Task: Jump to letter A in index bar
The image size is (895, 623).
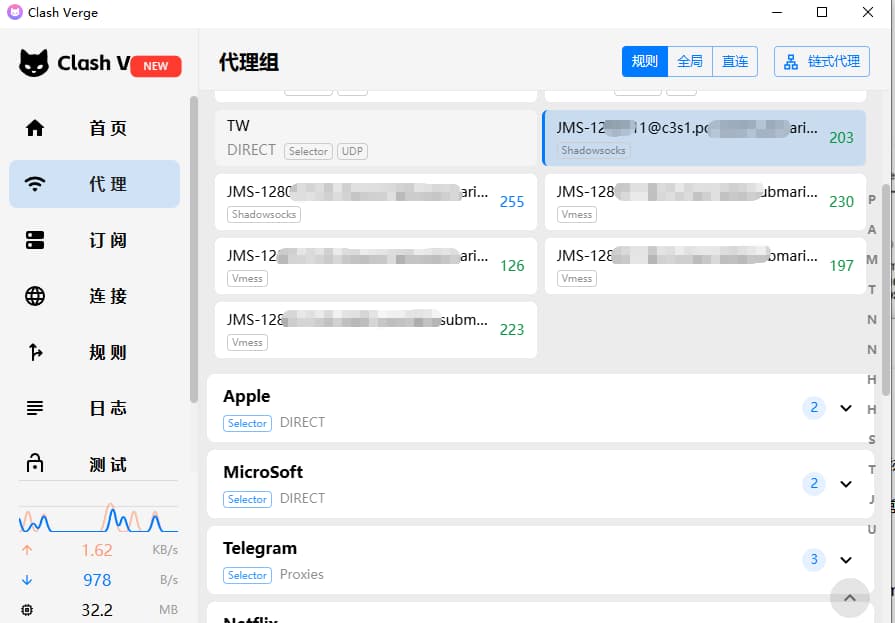Action: coord(872,230)
